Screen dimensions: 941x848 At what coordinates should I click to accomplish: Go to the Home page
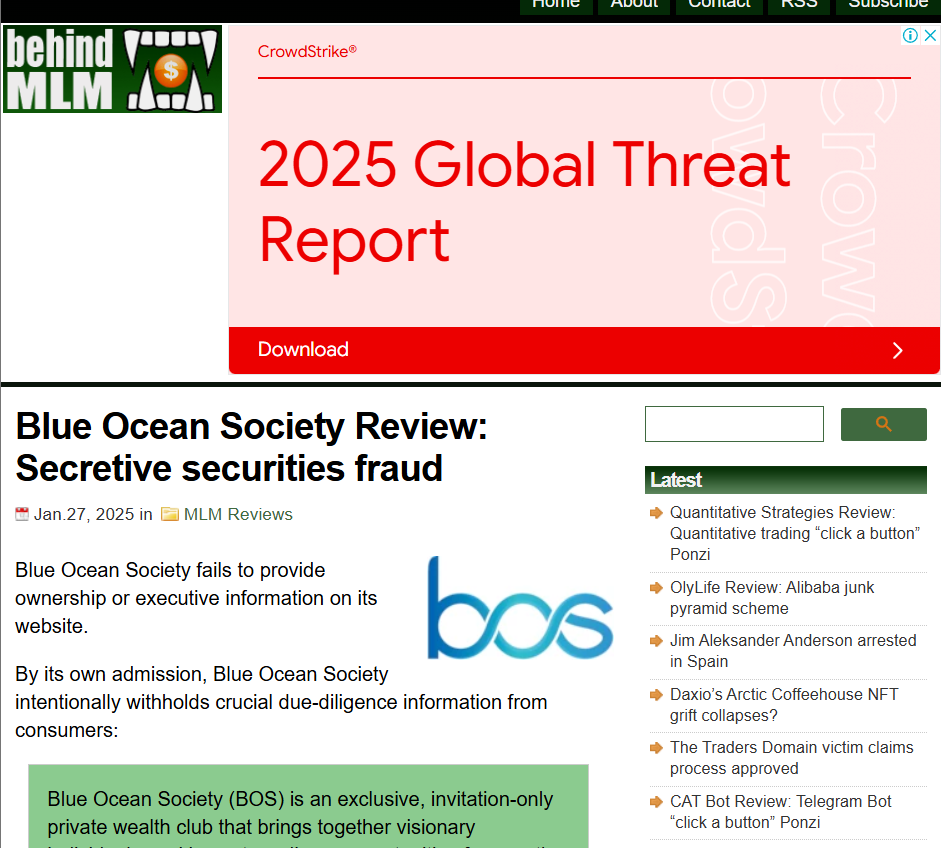556,5
